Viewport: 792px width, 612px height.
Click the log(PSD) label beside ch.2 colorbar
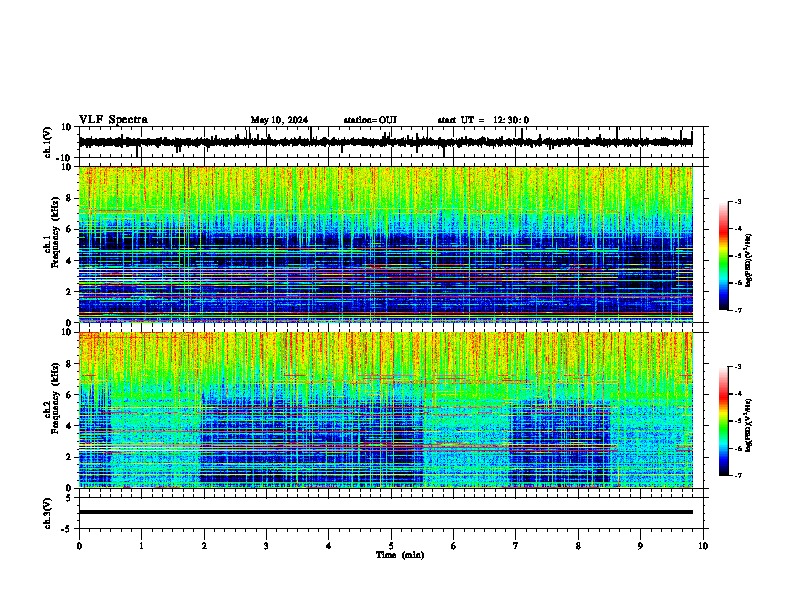748,425
